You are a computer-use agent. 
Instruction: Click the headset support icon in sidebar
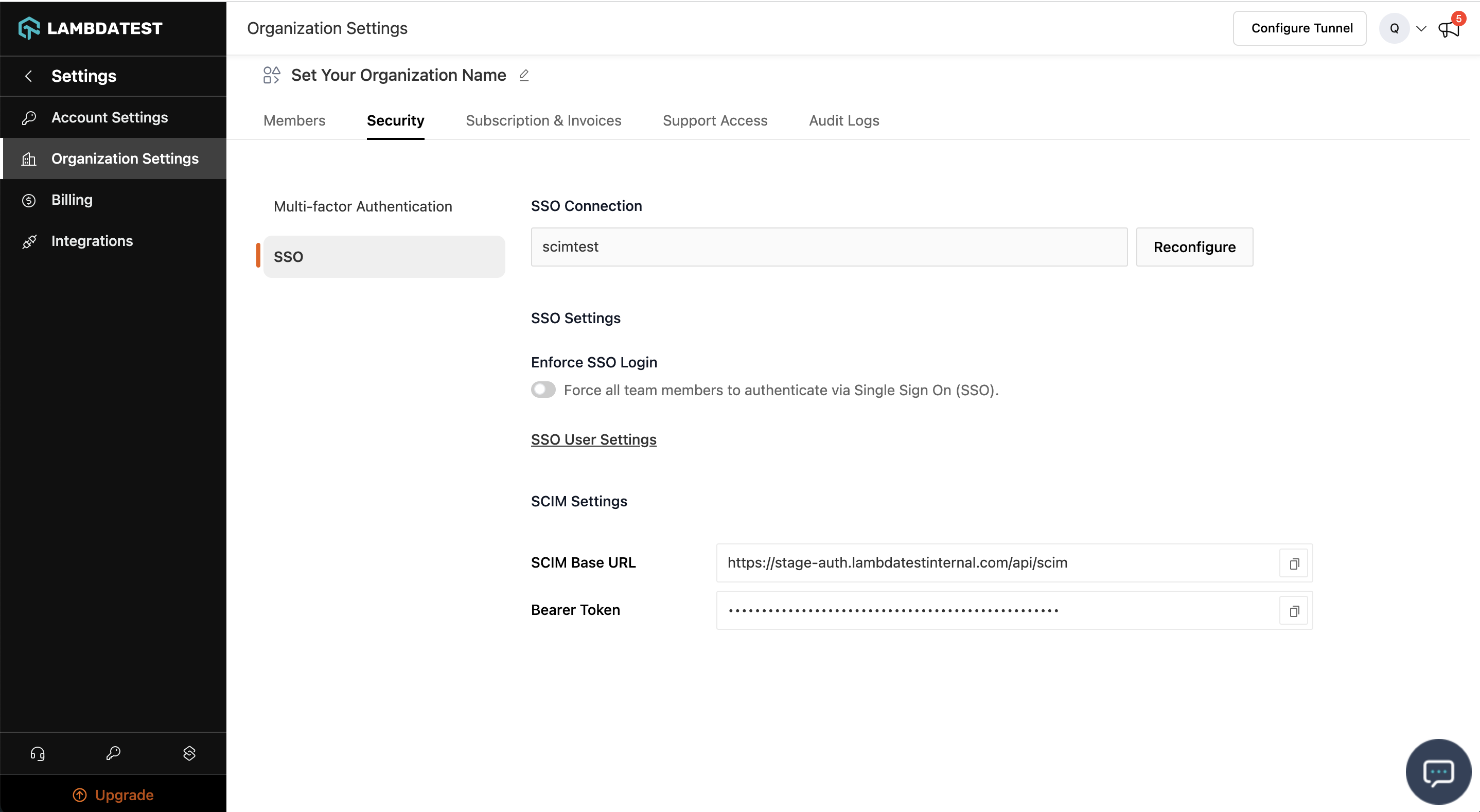click(x=38, y=753)
